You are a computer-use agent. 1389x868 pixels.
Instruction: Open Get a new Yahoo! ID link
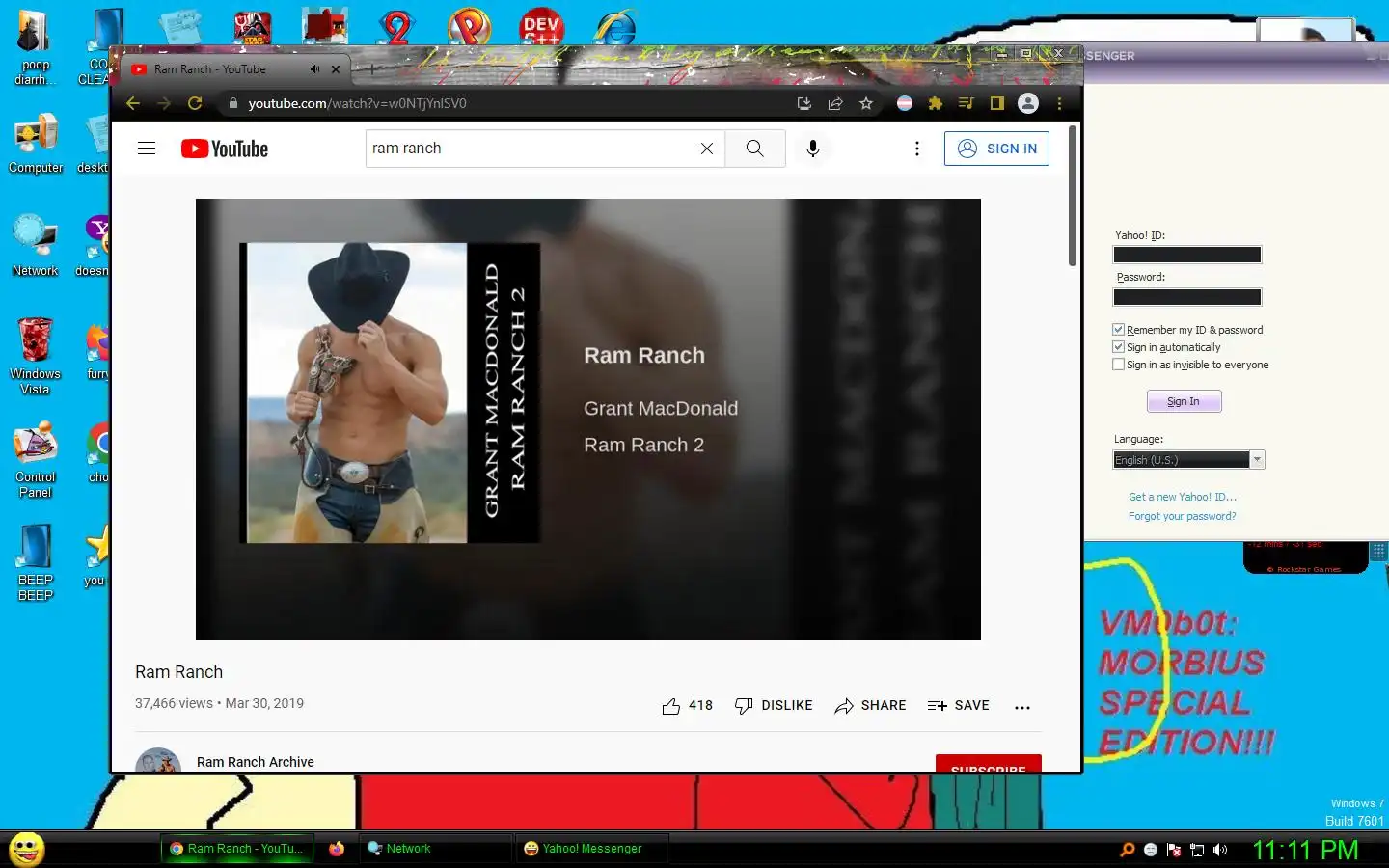tap(1183, 497)
